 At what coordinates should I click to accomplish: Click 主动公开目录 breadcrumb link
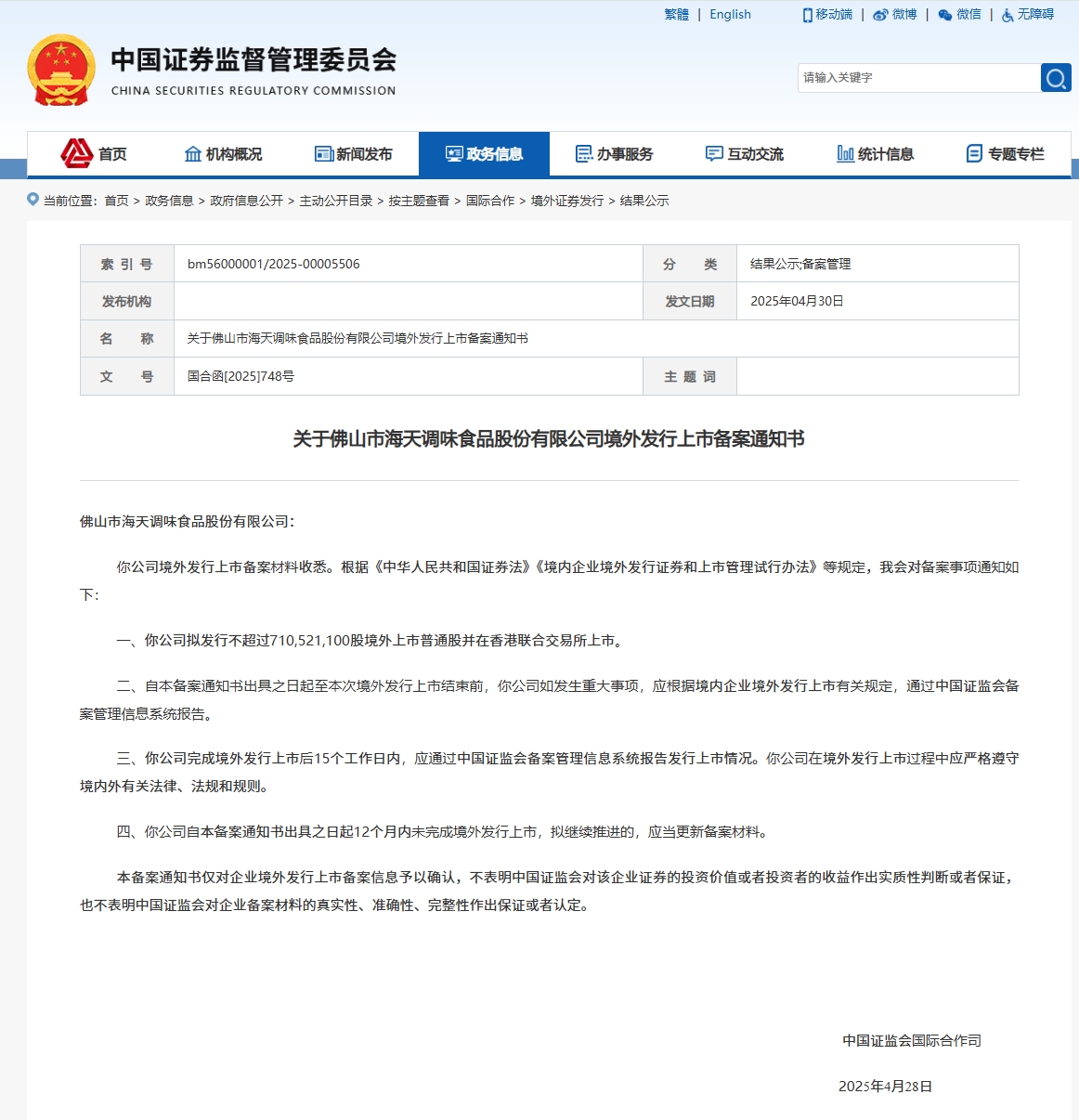pos(336,201)
